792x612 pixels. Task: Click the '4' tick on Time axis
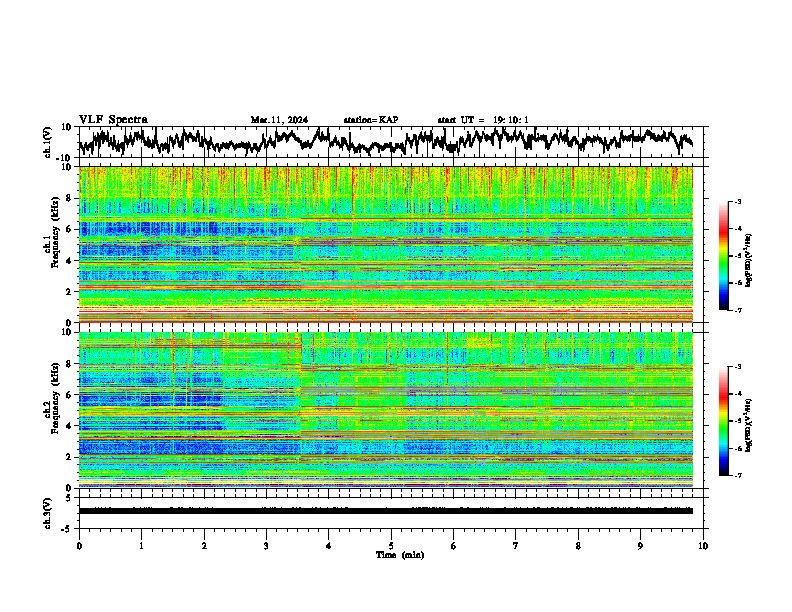point(329,546)
